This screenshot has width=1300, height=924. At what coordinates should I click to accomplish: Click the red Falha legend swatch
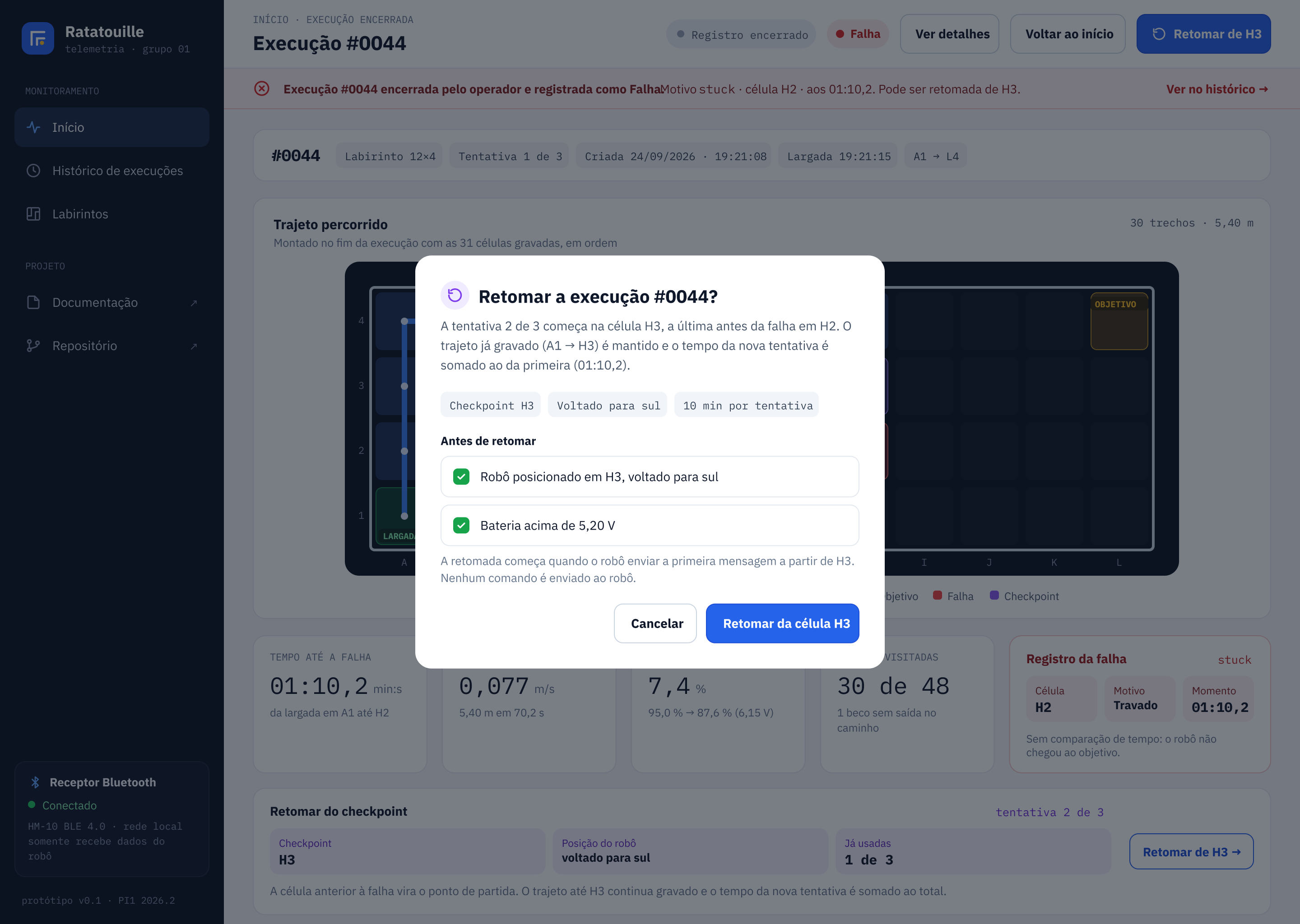[x=938, y=596]
